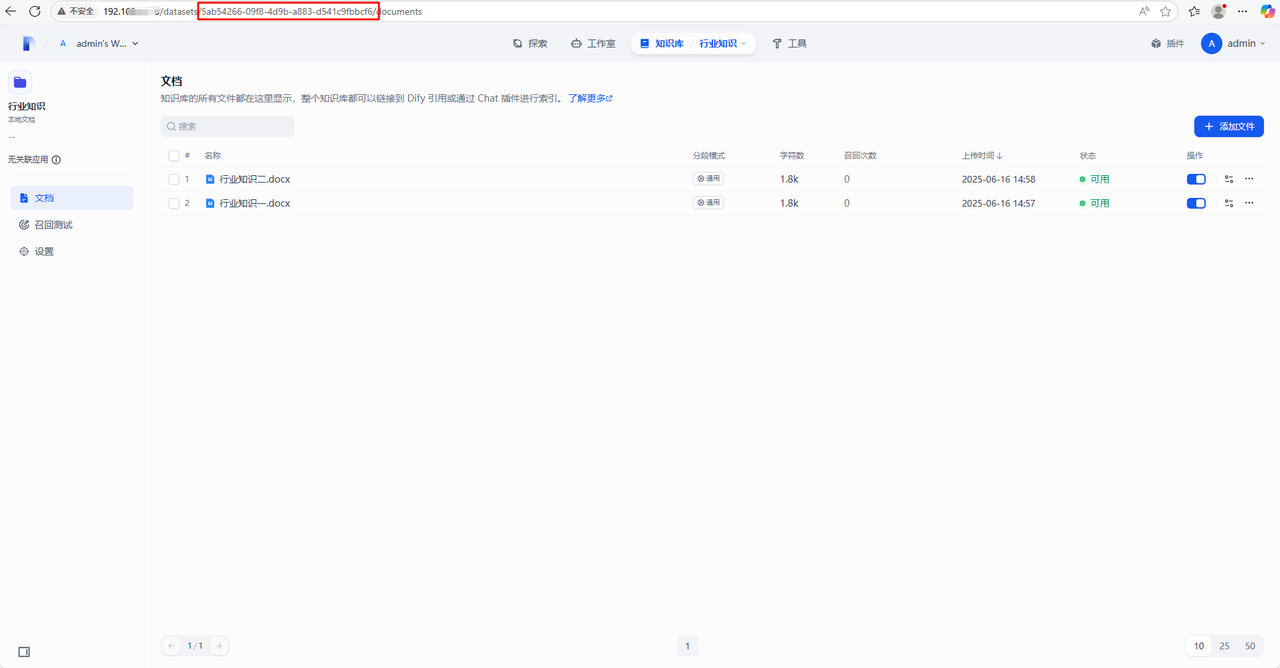Check the select-all checkbox in table header
Viewport: 1280px width, 668px height.
174,156
